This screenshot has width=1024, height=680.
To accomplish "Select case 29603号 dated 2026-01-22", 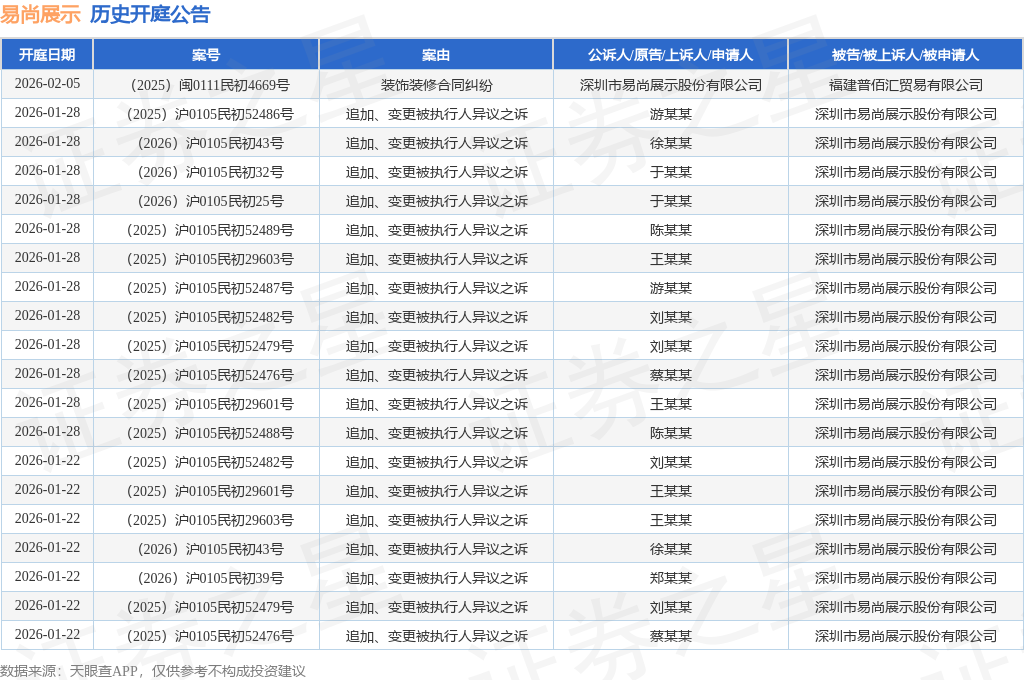I will coord(206,520).
